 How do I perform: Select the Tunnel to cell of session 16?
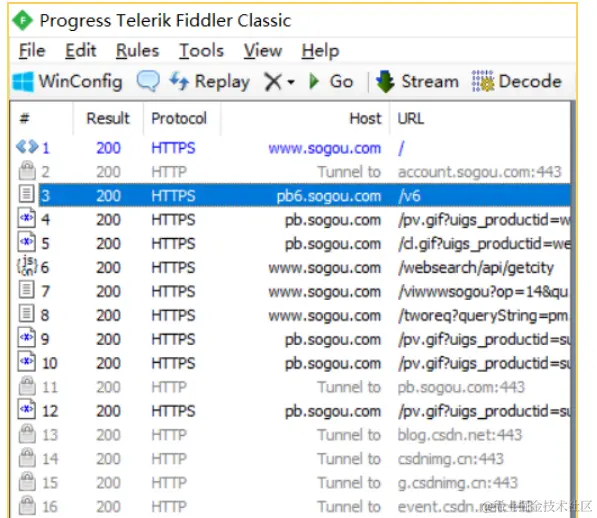tap(349, 507)
